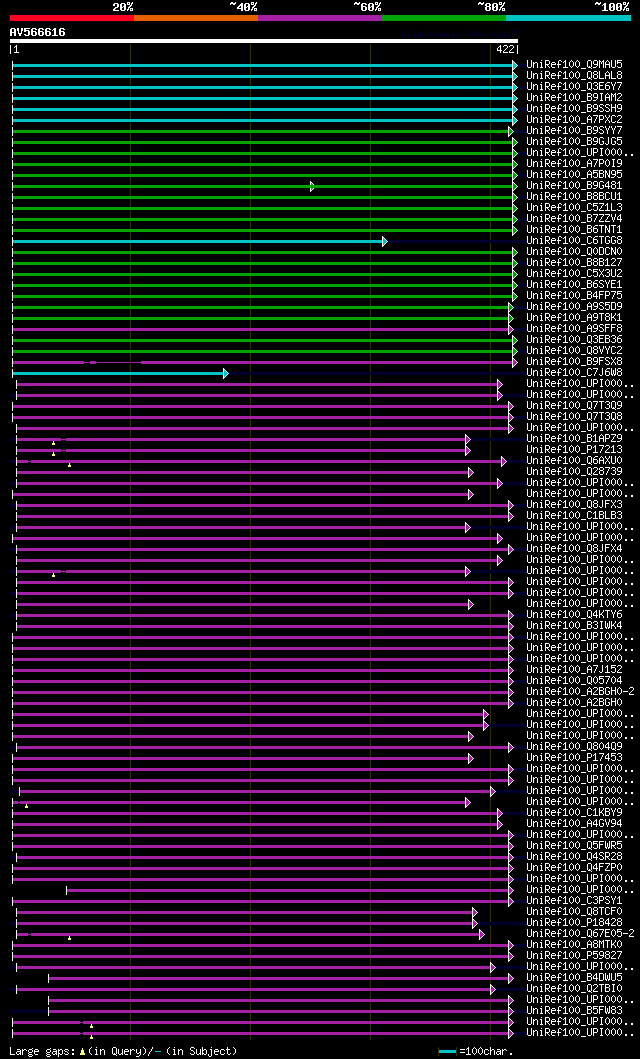Select the UniRef100_B7ZZV4 label
The image size is (640, 1059).
coord(575,219)
